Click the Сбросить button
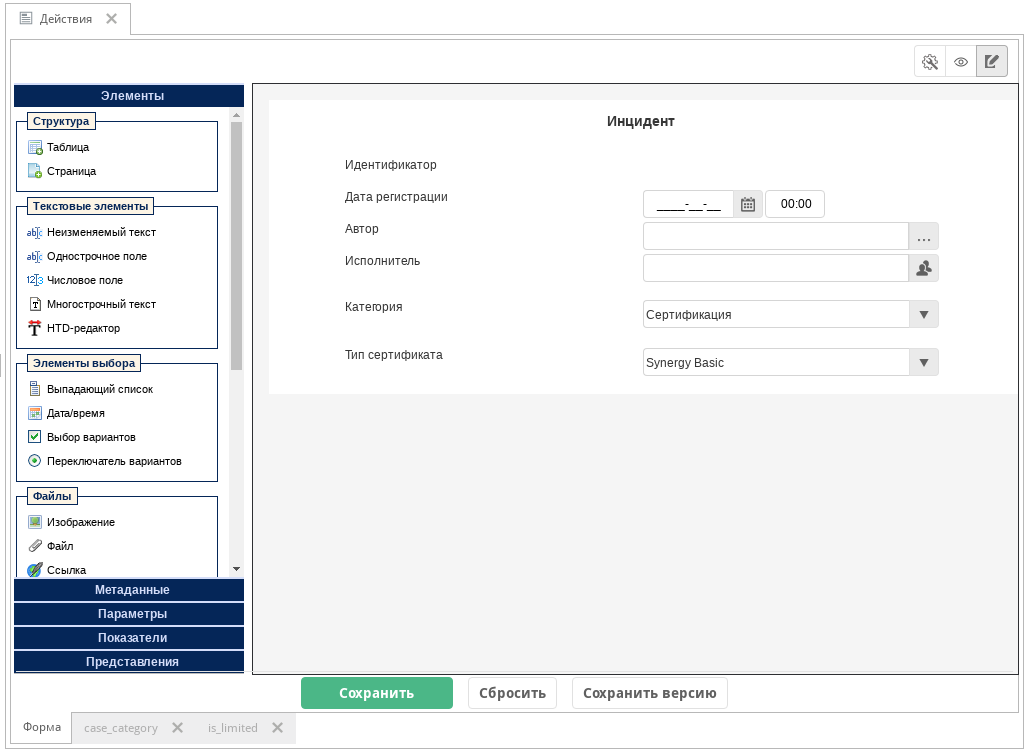 click(512, 693)
